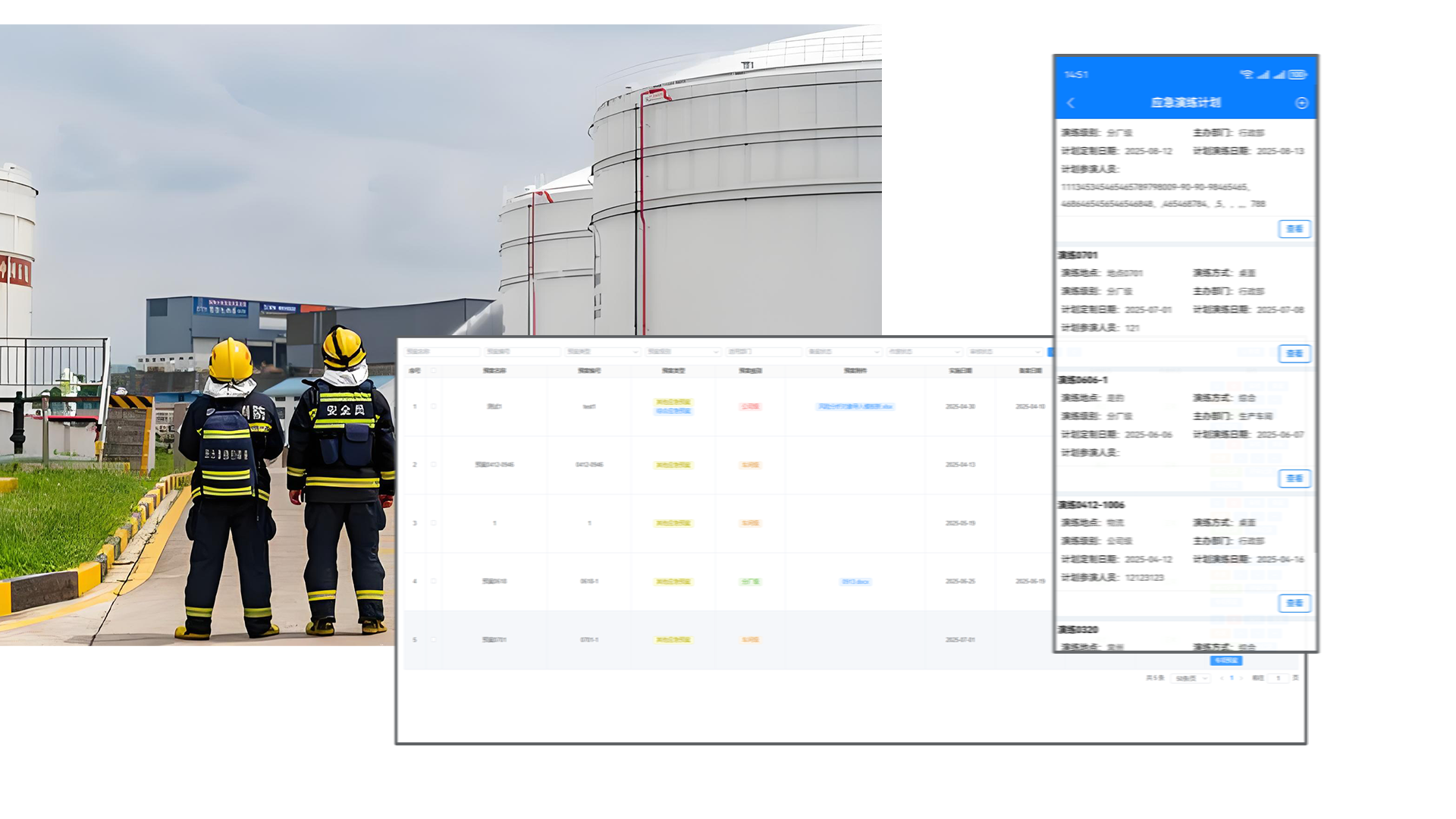The width and height of the screenshot is (1456, 819).
Task: Tap 查看 on the 演练0606-1 card
Action: [x=1294, y=479]
